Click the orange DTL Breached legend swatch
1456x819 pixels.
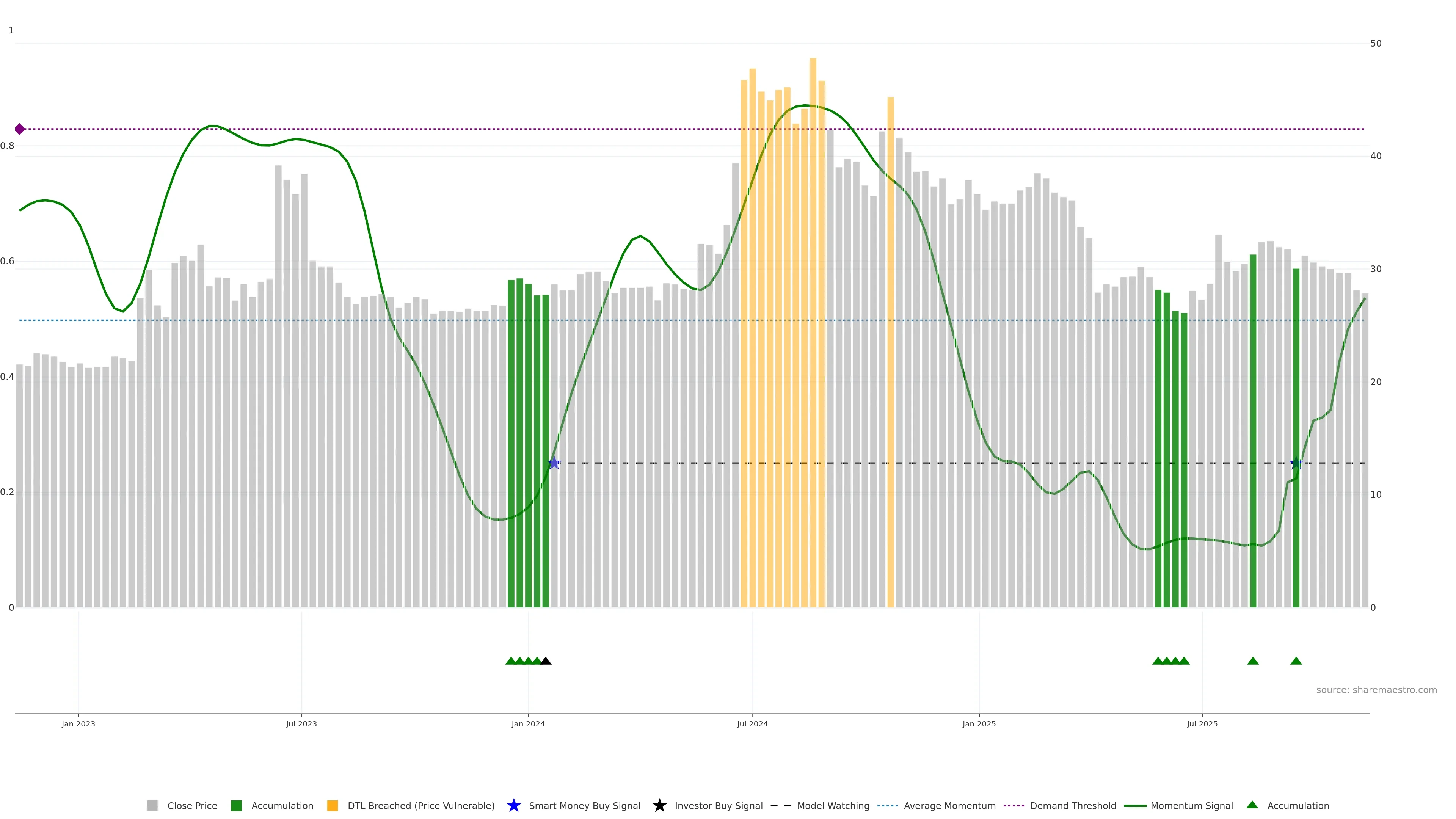pyautogui.click(x=333, y=805)
